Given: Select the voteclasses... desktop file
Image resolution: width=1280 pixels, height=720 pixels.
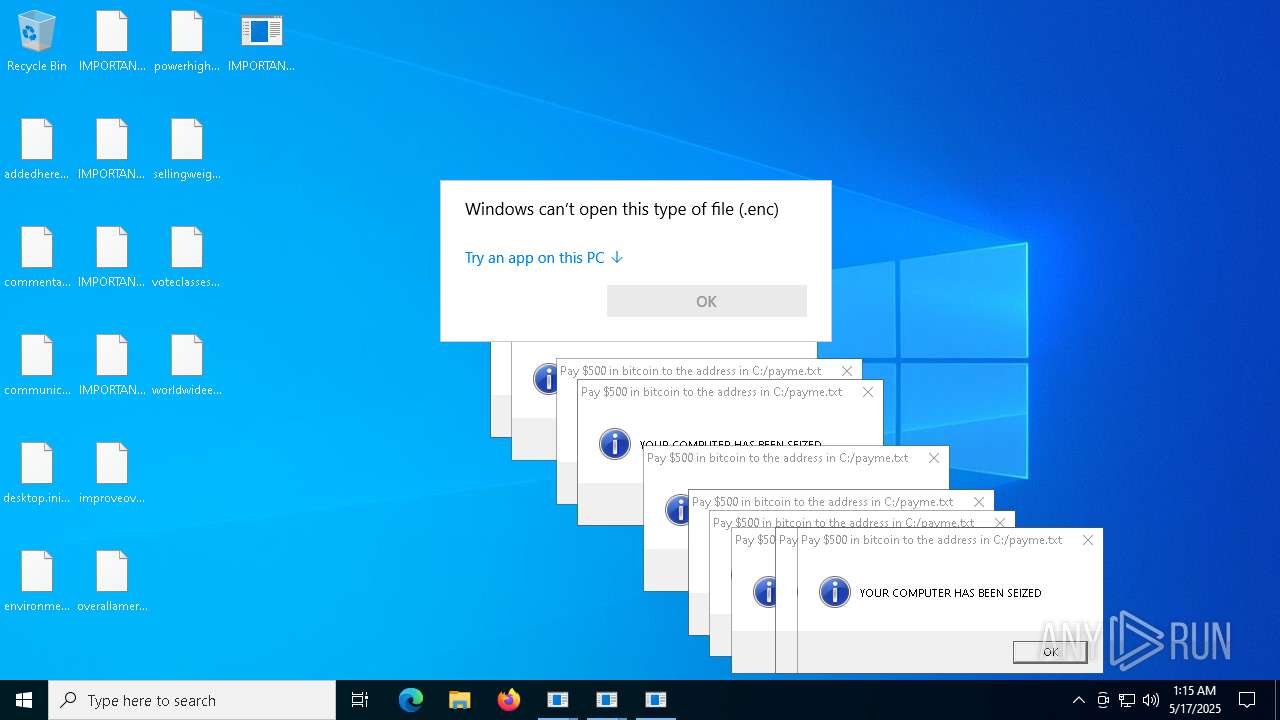Looking at the screenshot, I should click(187, 258).
